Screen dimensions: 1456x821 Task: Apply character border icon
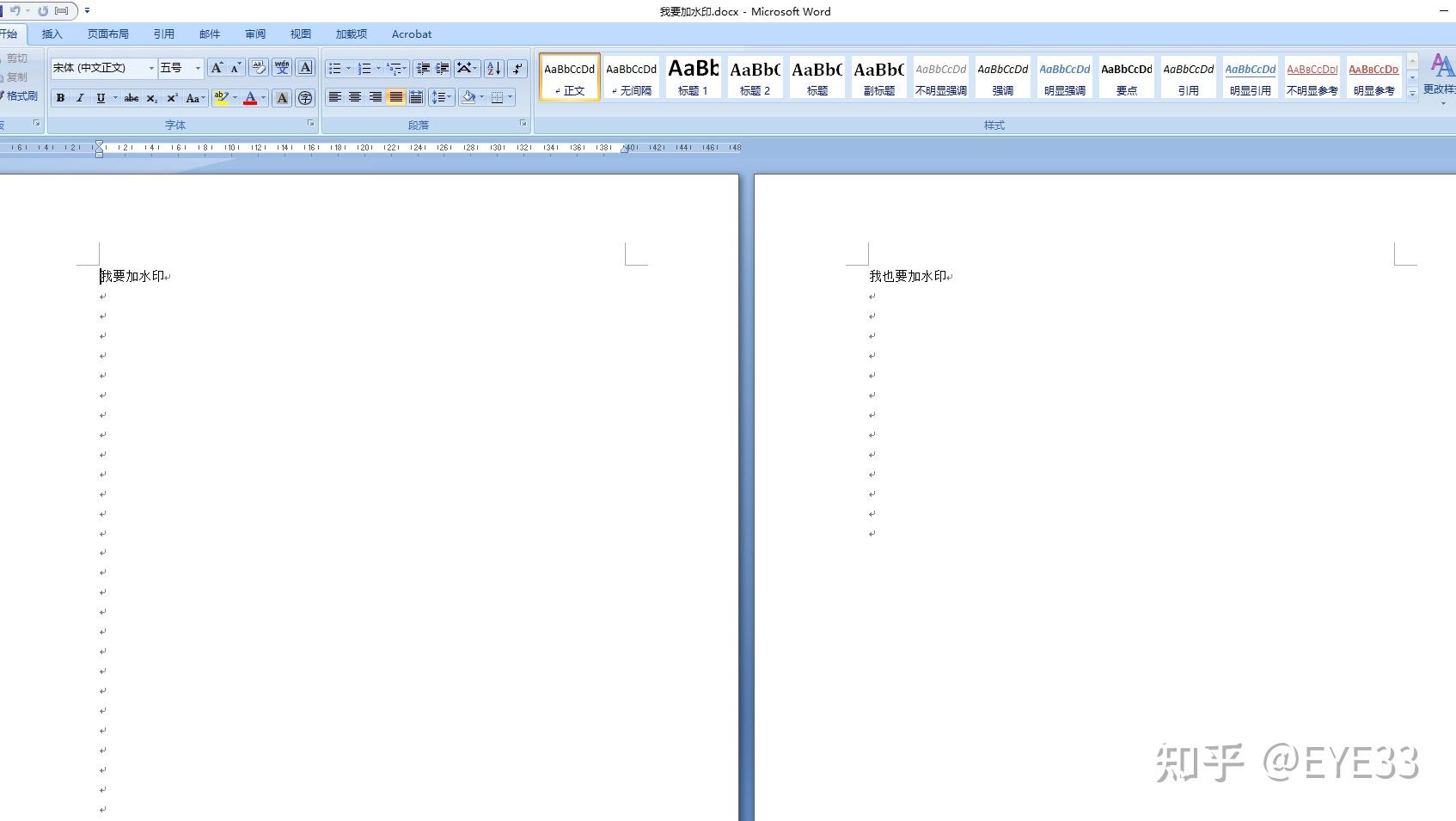[305, 68]
